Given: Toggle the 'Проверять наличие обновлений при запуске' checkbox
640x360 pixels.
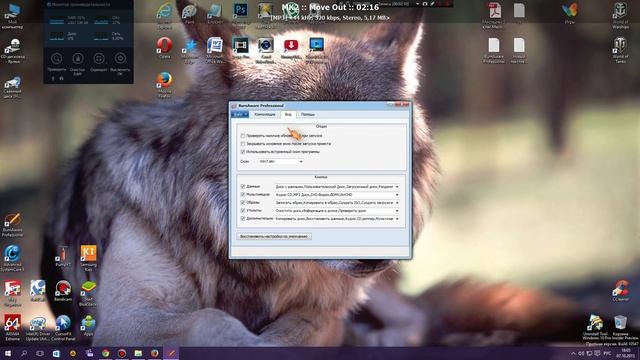Looking at the screenshot, I should click(243, 136).
